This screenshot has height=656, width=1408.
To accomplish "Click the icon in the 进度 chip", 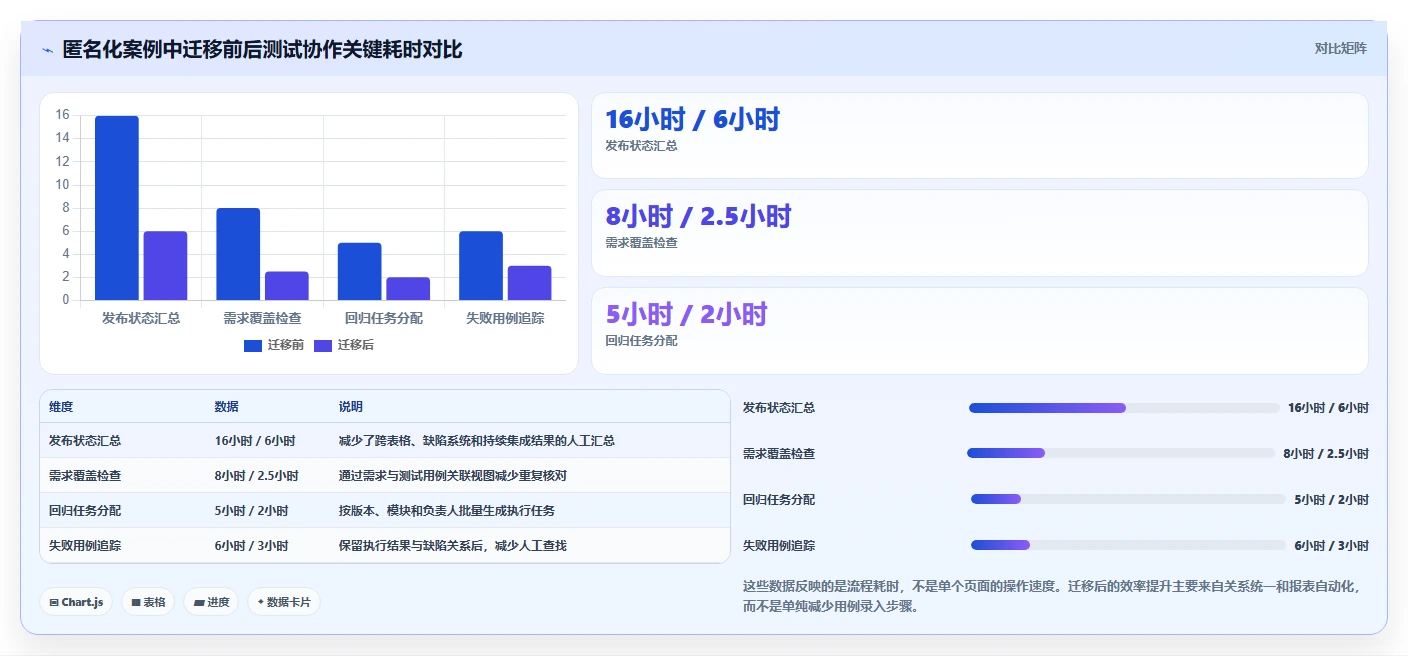I will 199,603.
